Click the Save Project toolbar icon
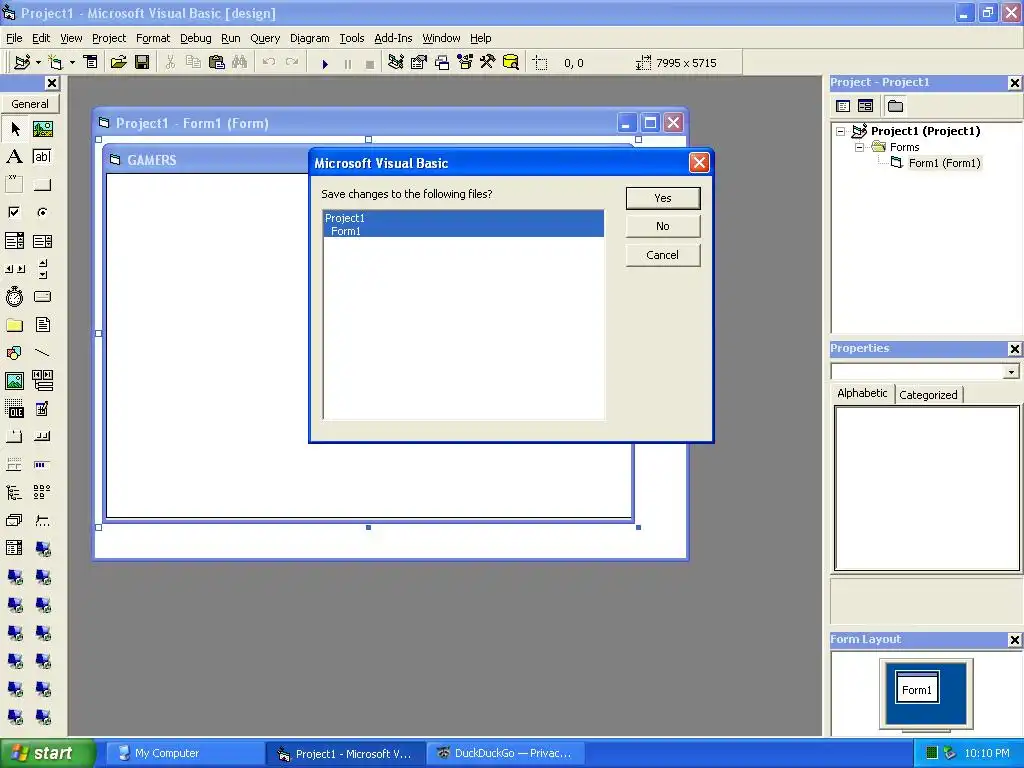Image resolution: width=1024 pixels, height=768 pixels. [142, 63]
